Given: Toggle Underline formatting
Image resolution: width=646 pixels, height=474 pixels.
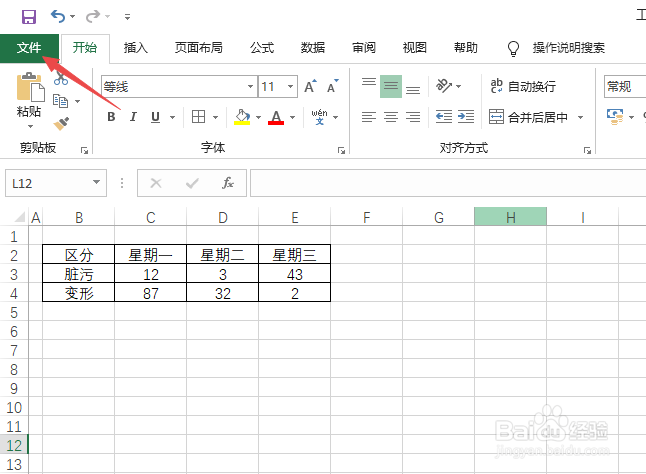Looking at the screenshot, I should (155, 117).
